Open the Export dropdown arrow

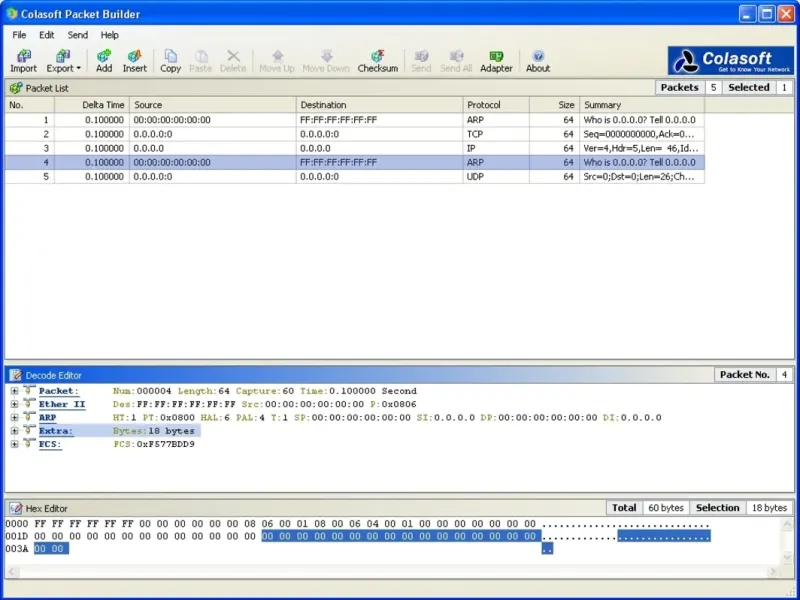point(79,69)
